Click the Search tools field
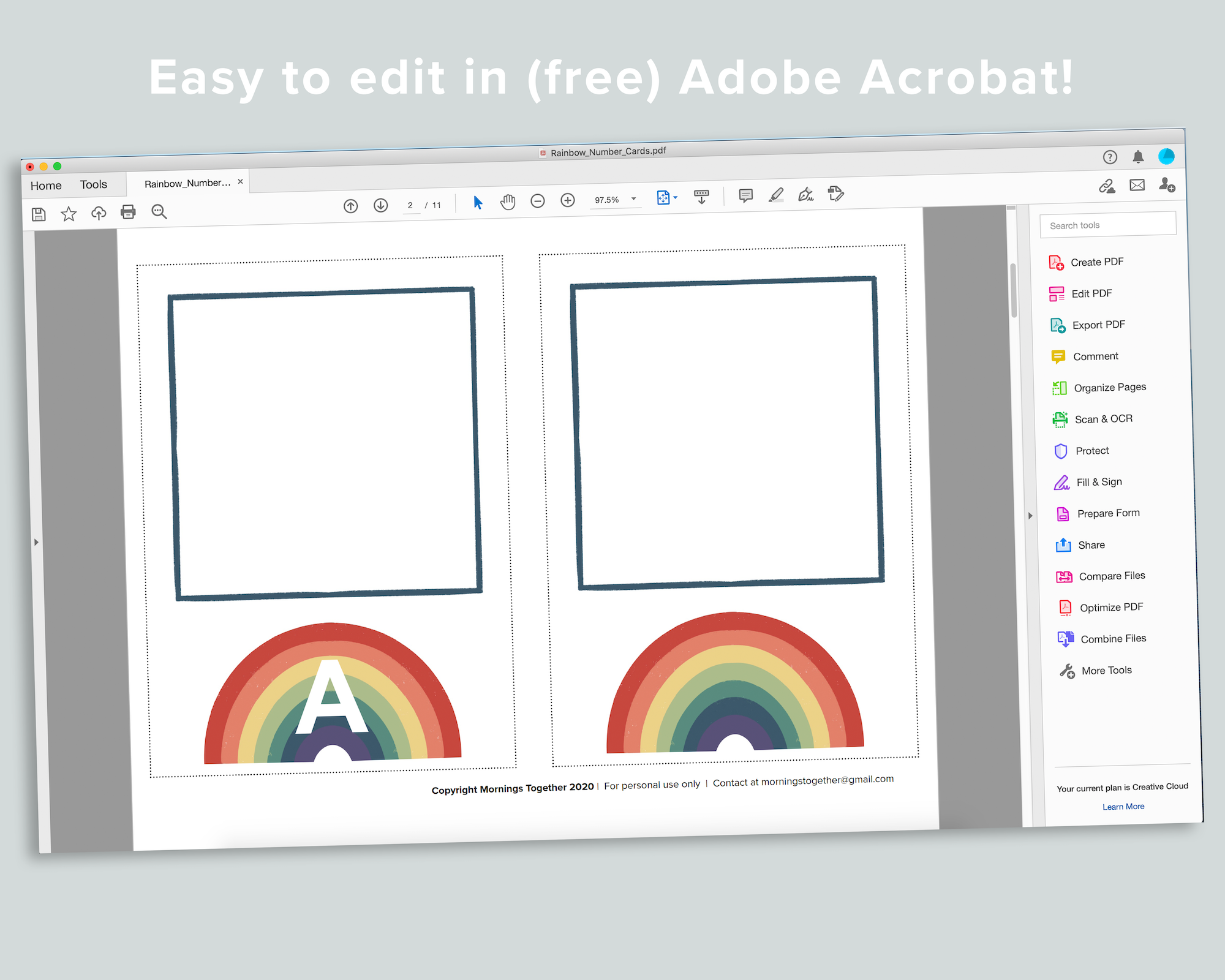Screen dimensions: 1225x980 [1107, 225]
